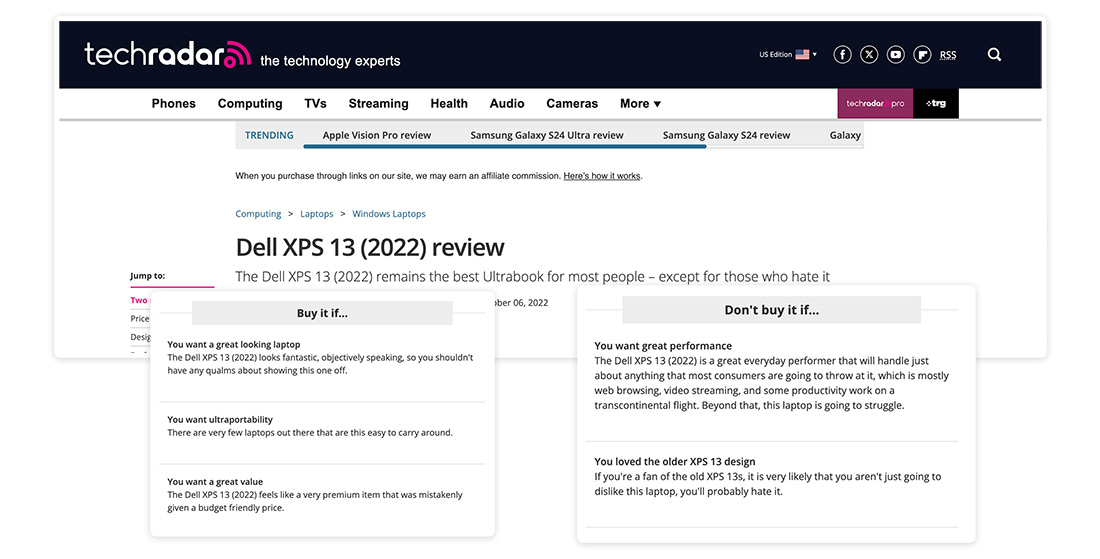Click the trending bar horizontal scrollbar
Image resolution: width=1100 pixels, height=559 pixels.
pyautogui.click(x=504, y=147)
